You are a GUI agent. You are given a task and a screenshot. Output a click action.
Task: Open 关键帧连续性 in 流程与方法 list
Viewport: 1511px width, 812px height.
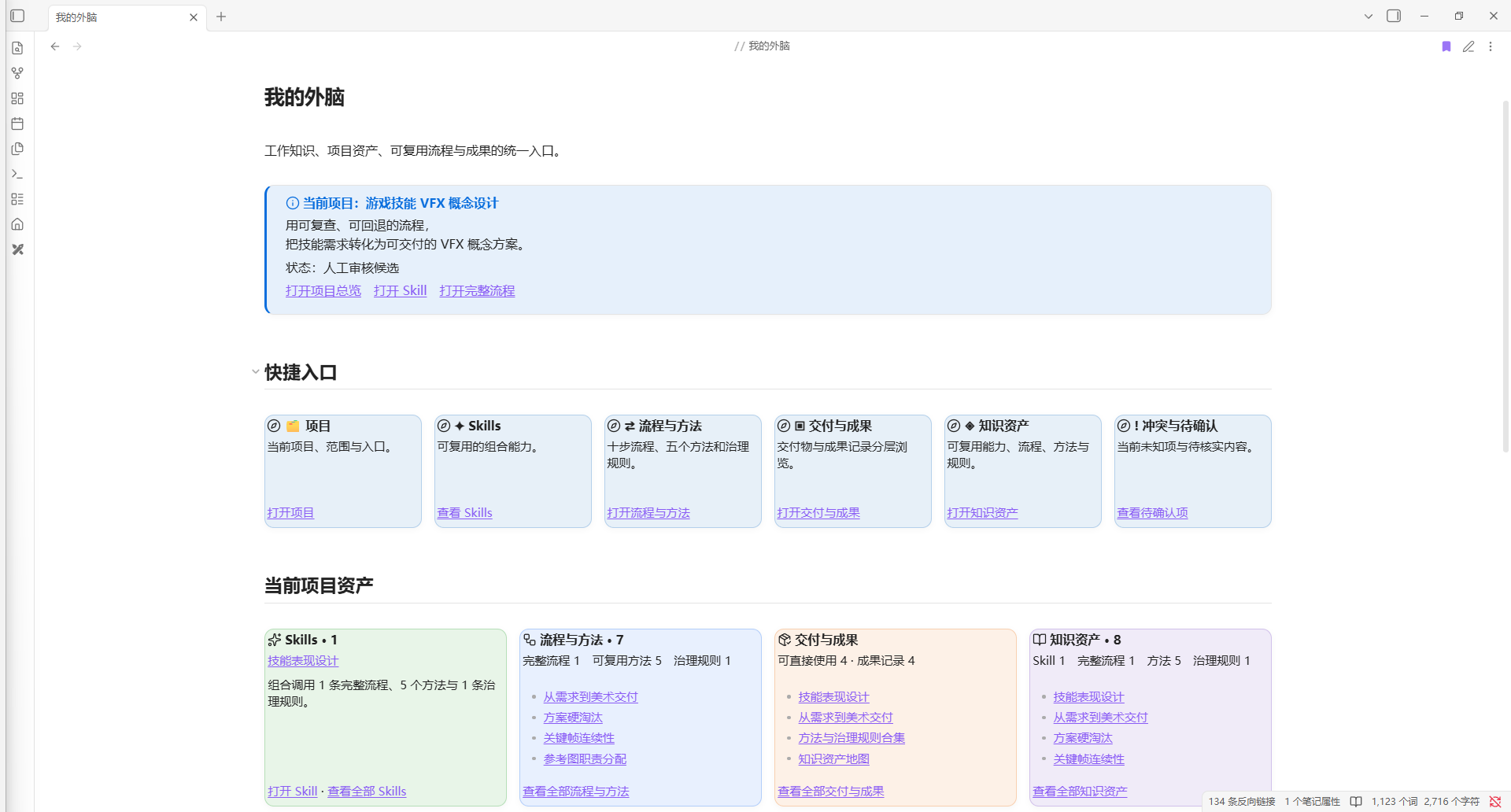point(579,738)
